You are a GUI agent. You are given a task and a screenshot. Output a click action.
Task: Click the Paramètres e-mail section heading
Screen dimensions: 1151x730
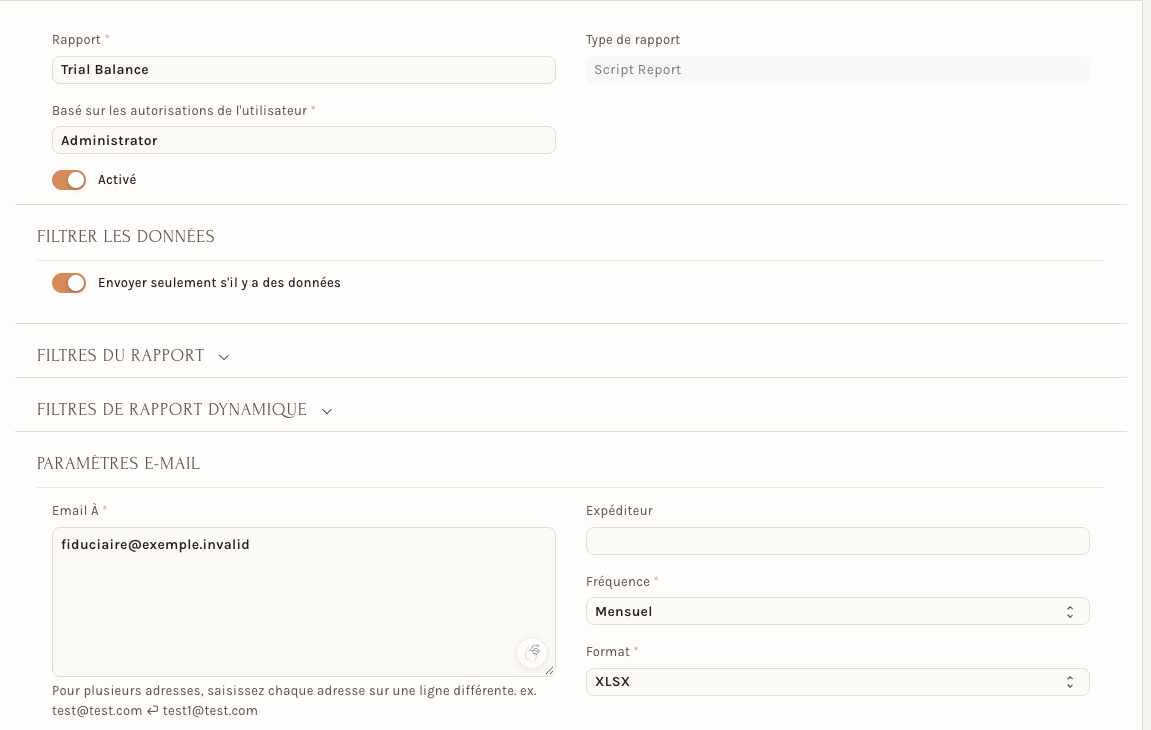pyautogui.click(x=118, y=463)
